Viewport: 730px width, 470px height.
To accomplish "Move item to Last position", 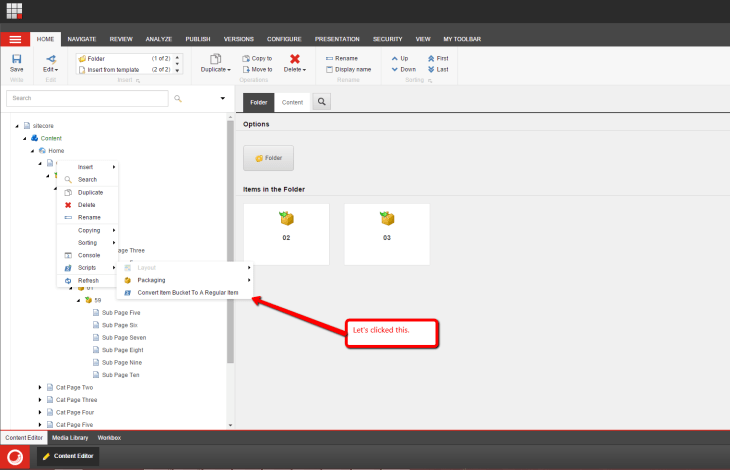I will pyautogui.click(x=438, y=69).
